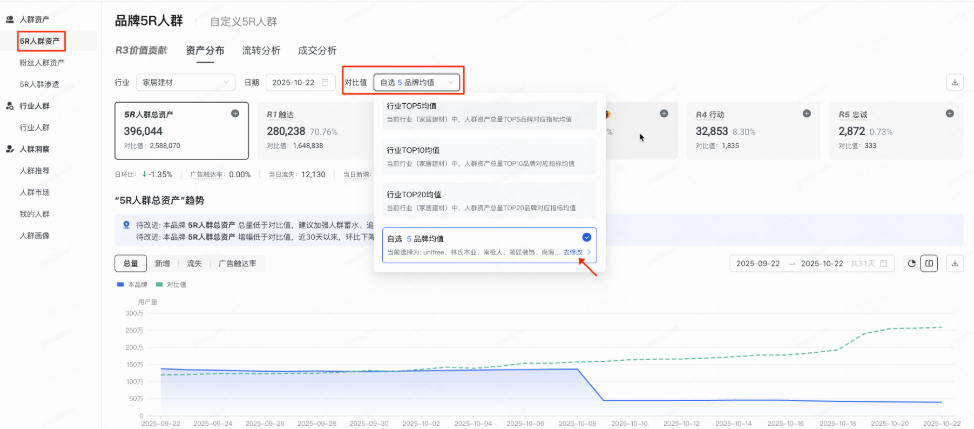Add the 5R人群总资产 card via its plus icon
The height and width of the screenshot is (429, 974).
coord(235,114)
